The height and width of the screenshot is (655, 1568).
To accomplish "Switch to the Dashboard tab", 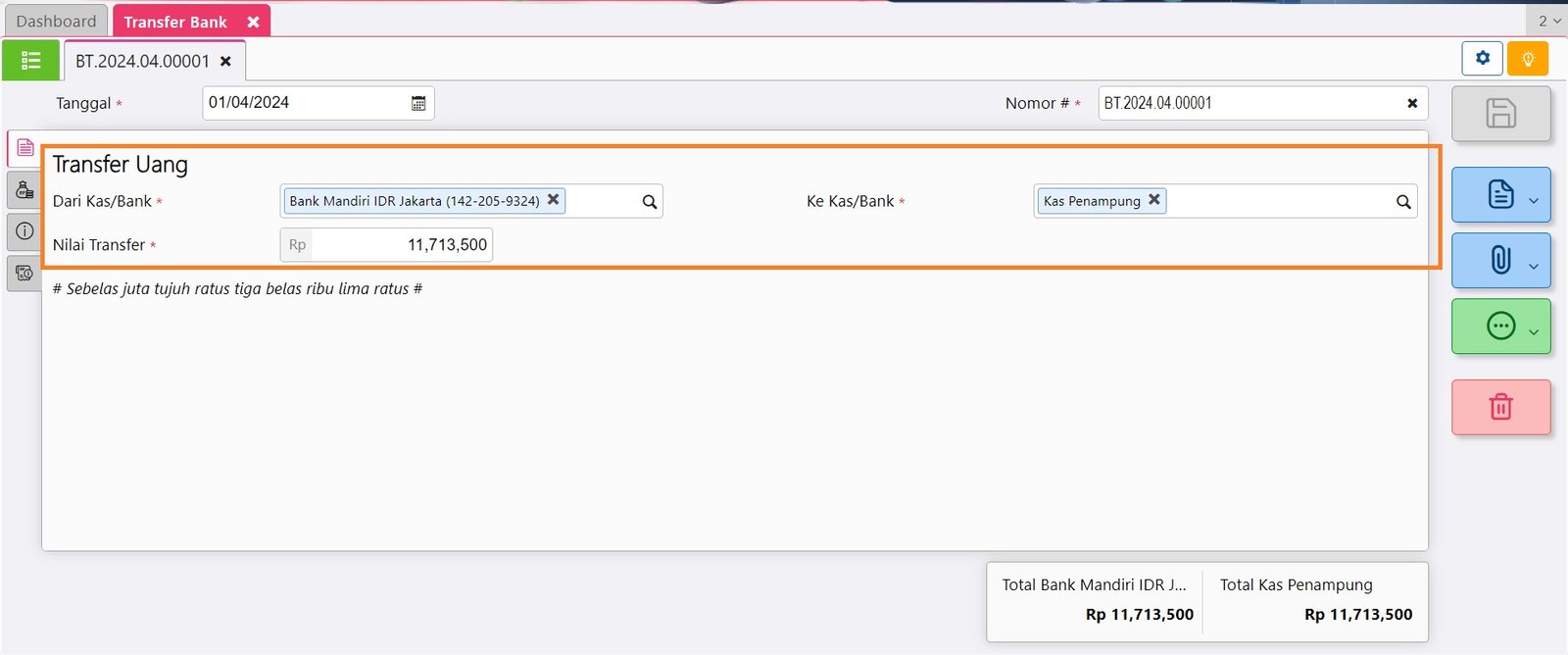I will (56, 21).
